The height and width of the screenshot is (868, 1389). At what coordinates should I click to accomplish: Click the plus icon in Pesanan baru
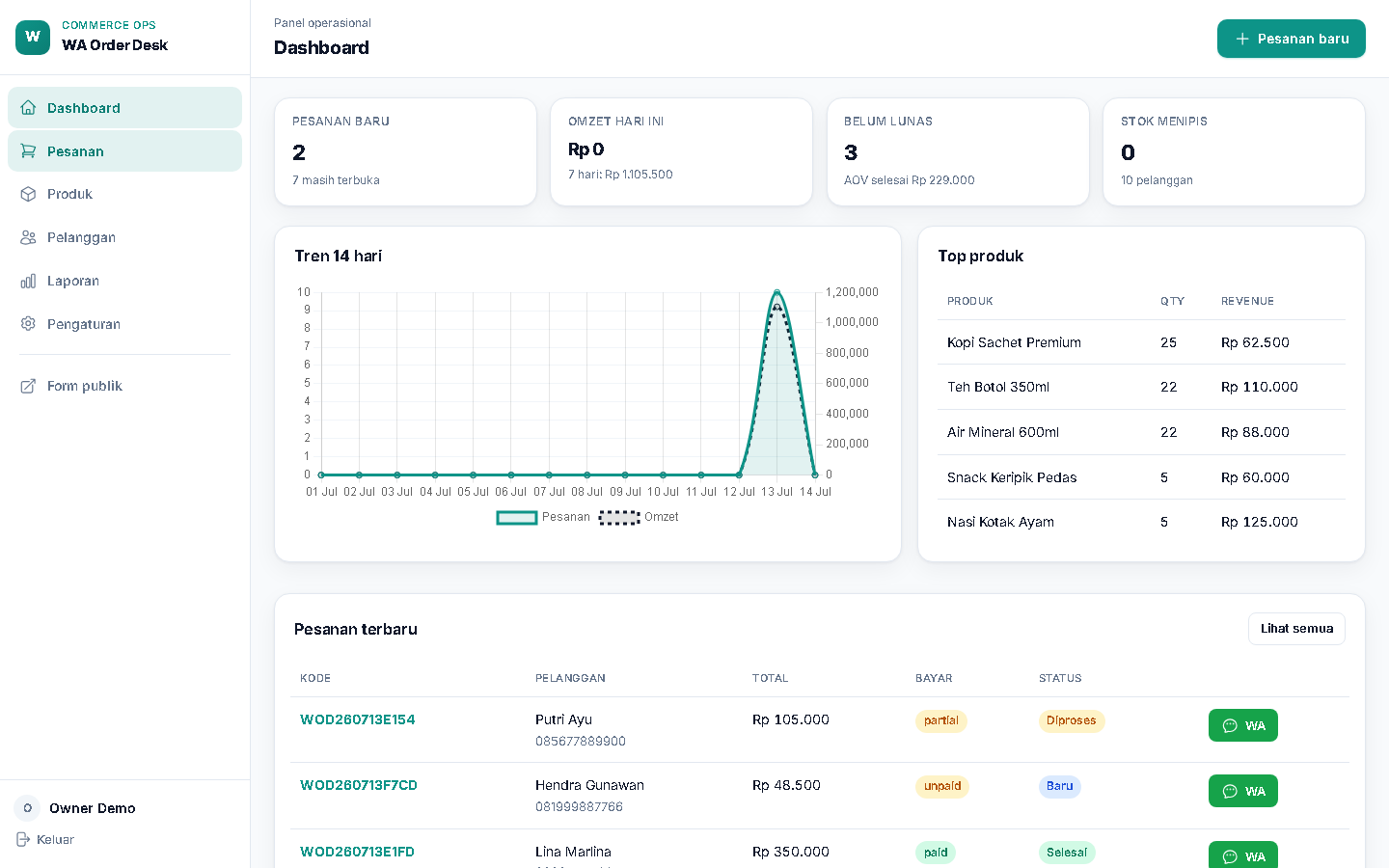coord(1242,39)
